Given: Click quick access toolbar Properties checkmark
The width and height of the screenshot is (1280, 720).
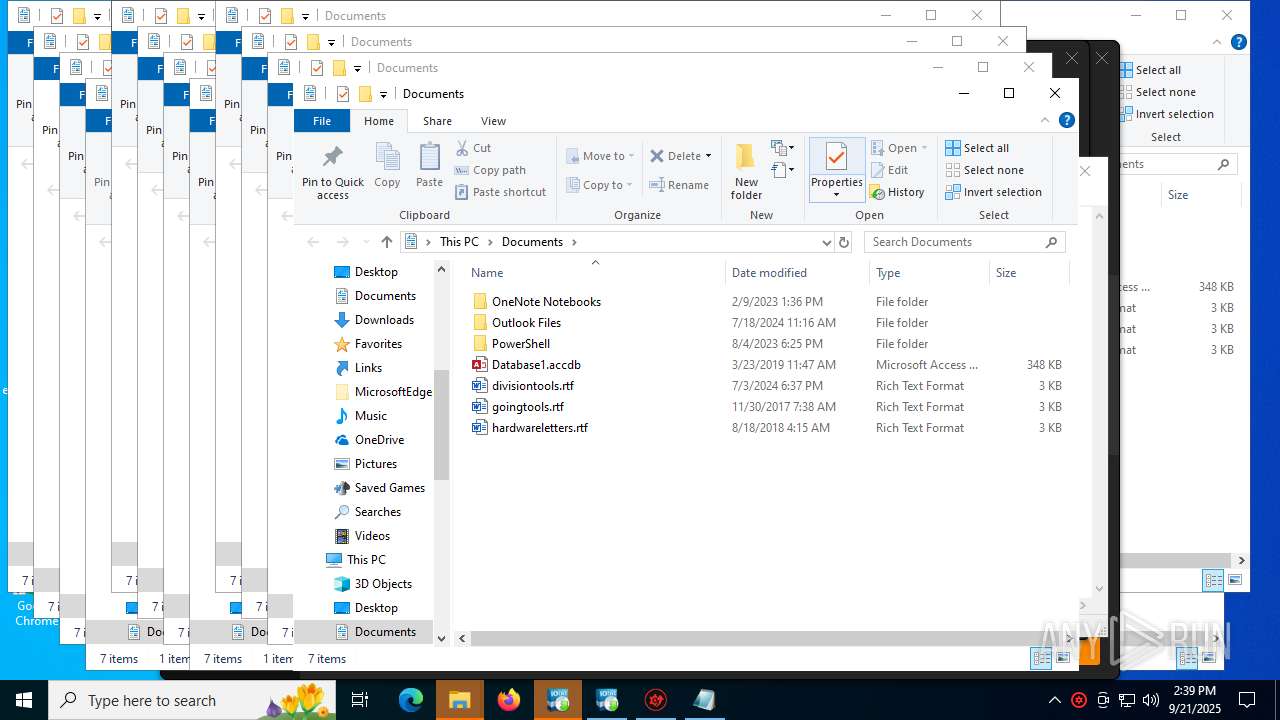Looking at the screenshot, I should click(x=343, y=94).
